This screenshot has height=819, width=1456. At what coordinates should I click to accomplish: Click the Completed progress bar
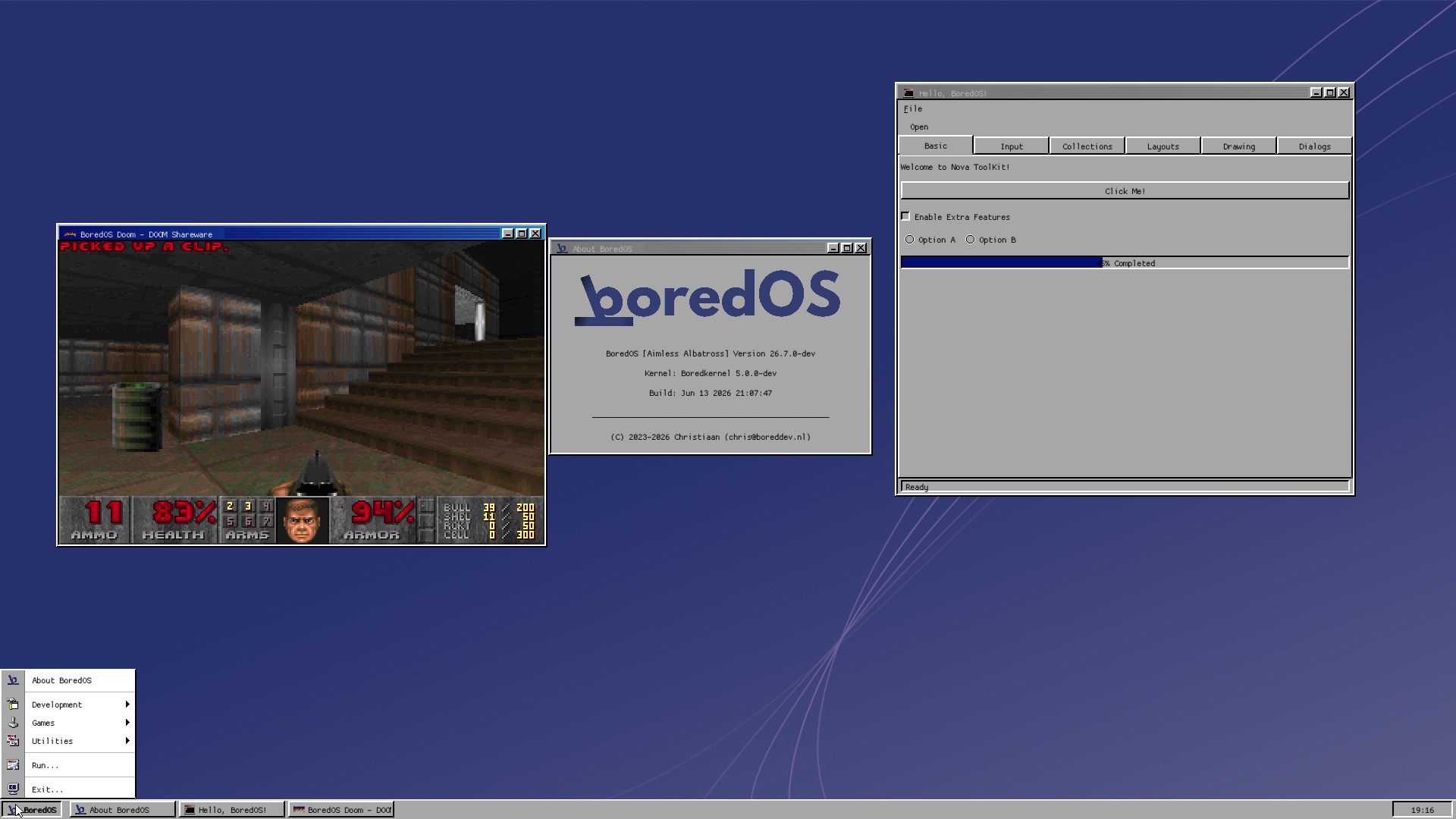click(x=1125, y=262)
